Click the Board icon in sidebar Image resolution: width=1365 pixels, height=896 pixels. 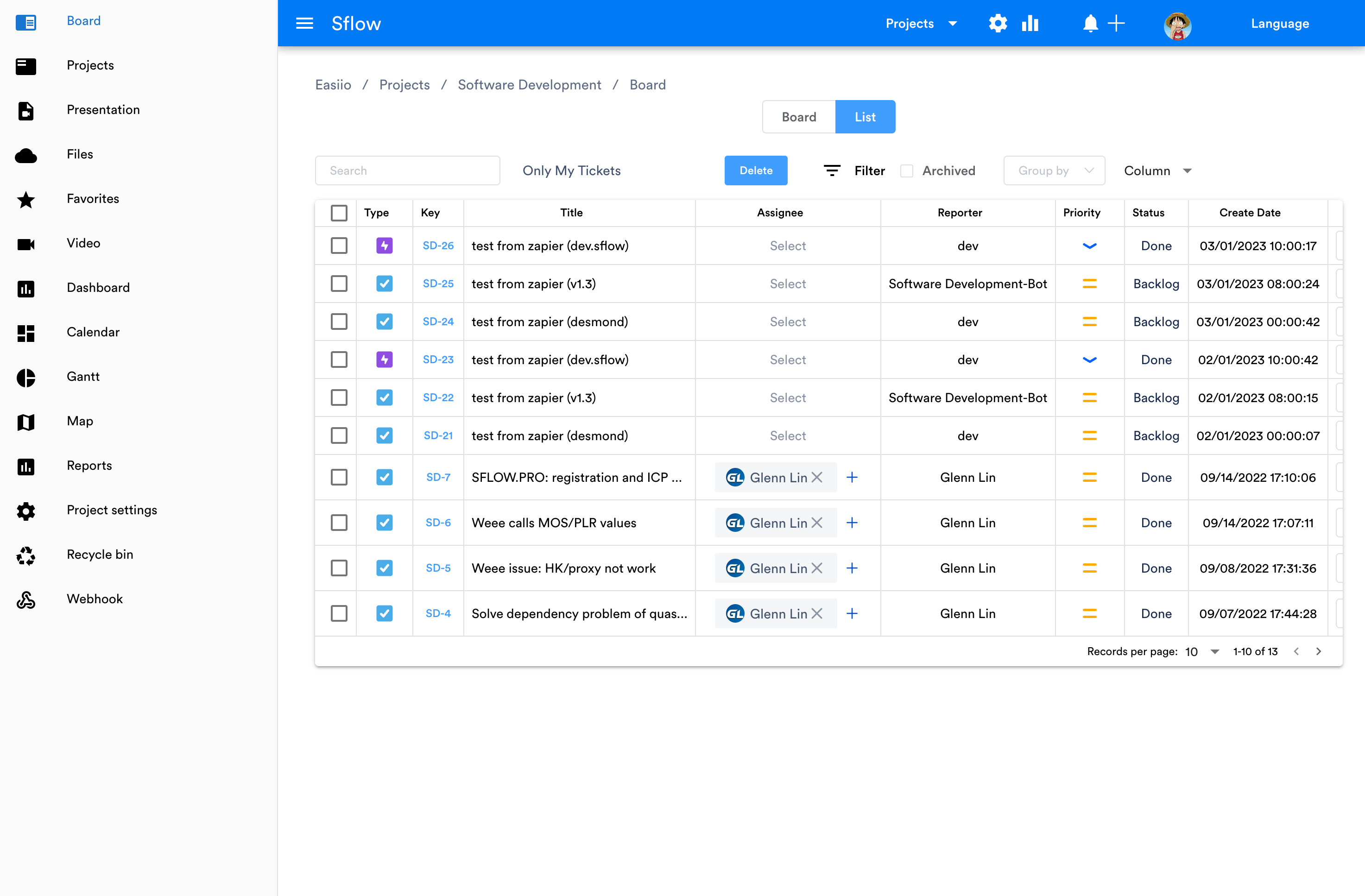point(26,22)
